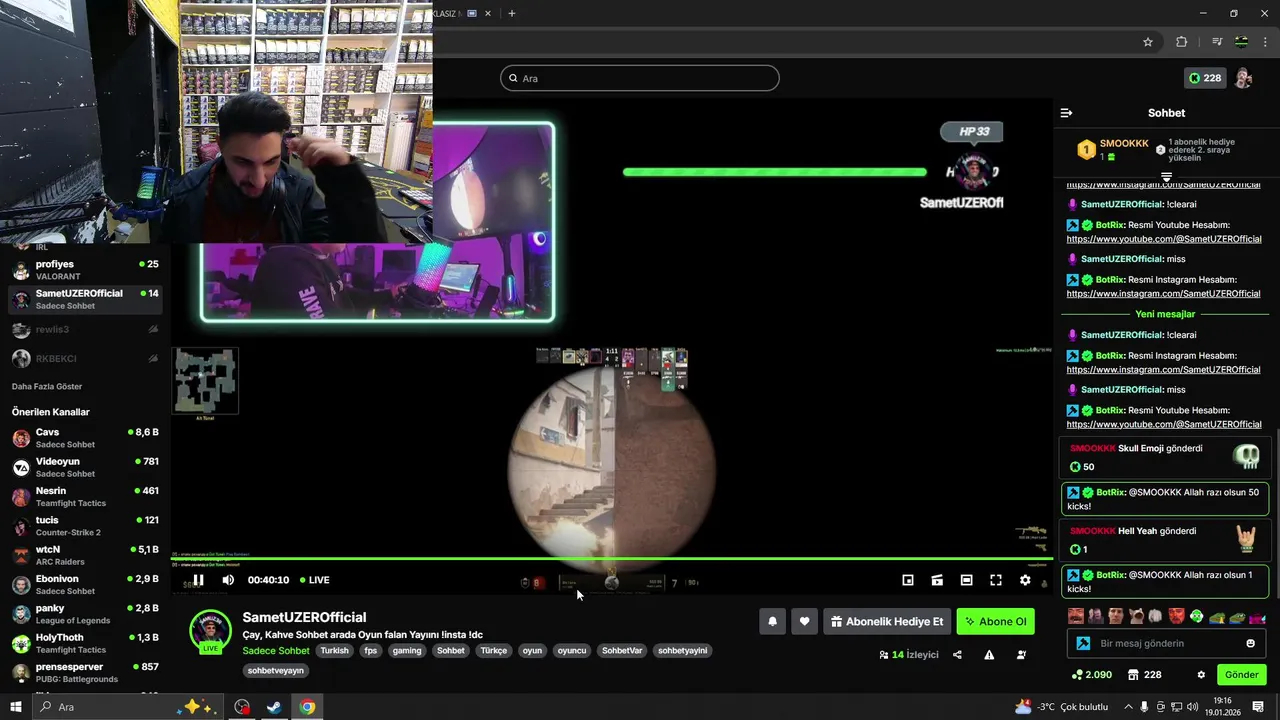Viewport: 1280px width, 720px height.
Task: Open the mini player icon
Action: pyautogui.click(x=908, y=580)
